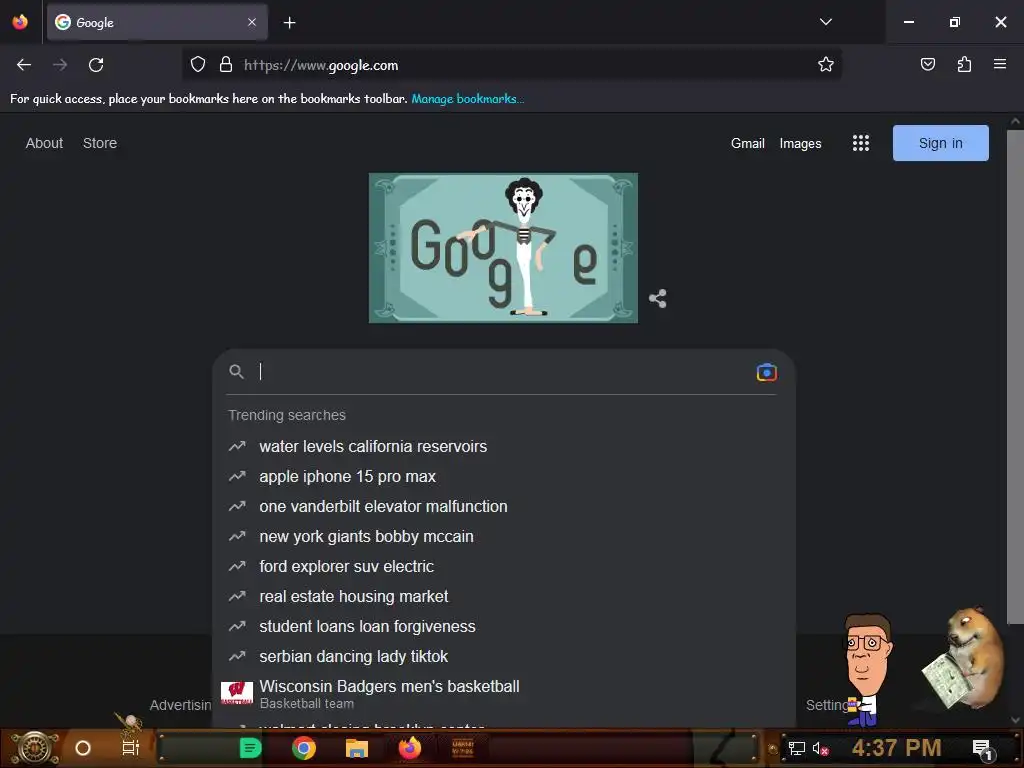Open the Google apps grid

coord(861,143)
